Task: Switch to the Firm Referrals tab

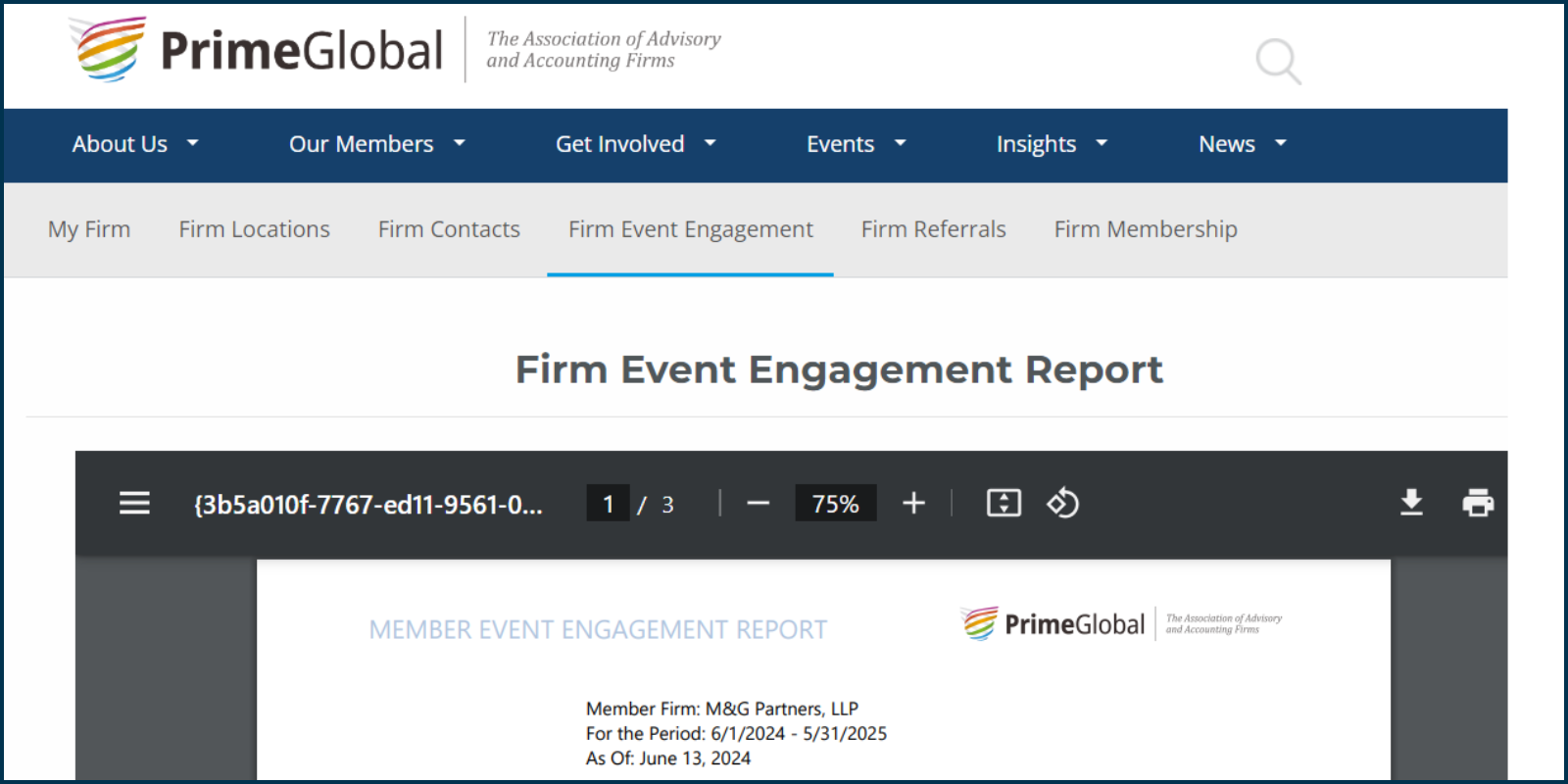Action: click(x=933, y=229)
